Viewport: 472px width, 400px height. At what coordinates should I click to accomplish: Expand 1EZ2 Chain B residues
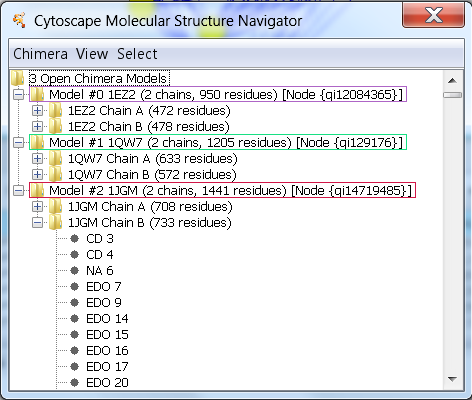pyautogui.click(x=37, y=127)
